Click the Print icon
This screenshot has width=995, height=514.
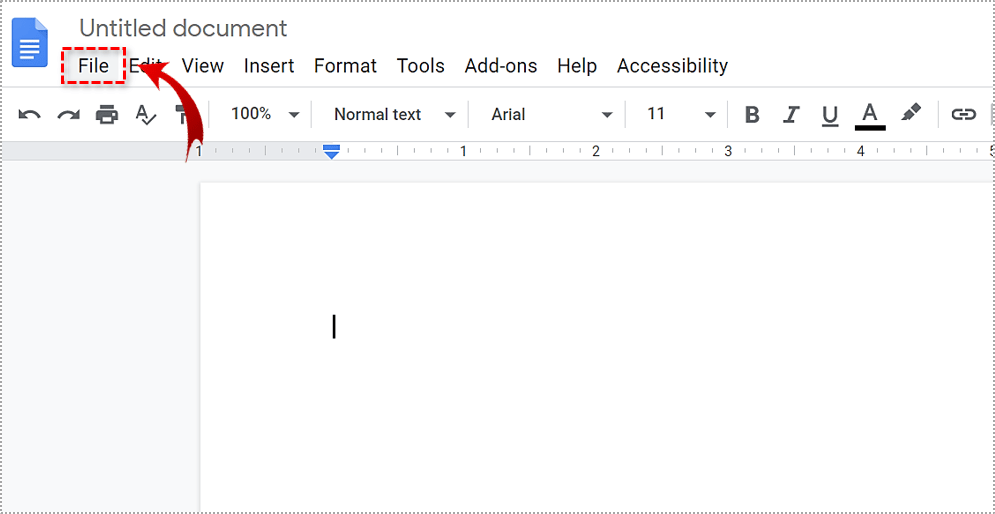coord(107,115)
